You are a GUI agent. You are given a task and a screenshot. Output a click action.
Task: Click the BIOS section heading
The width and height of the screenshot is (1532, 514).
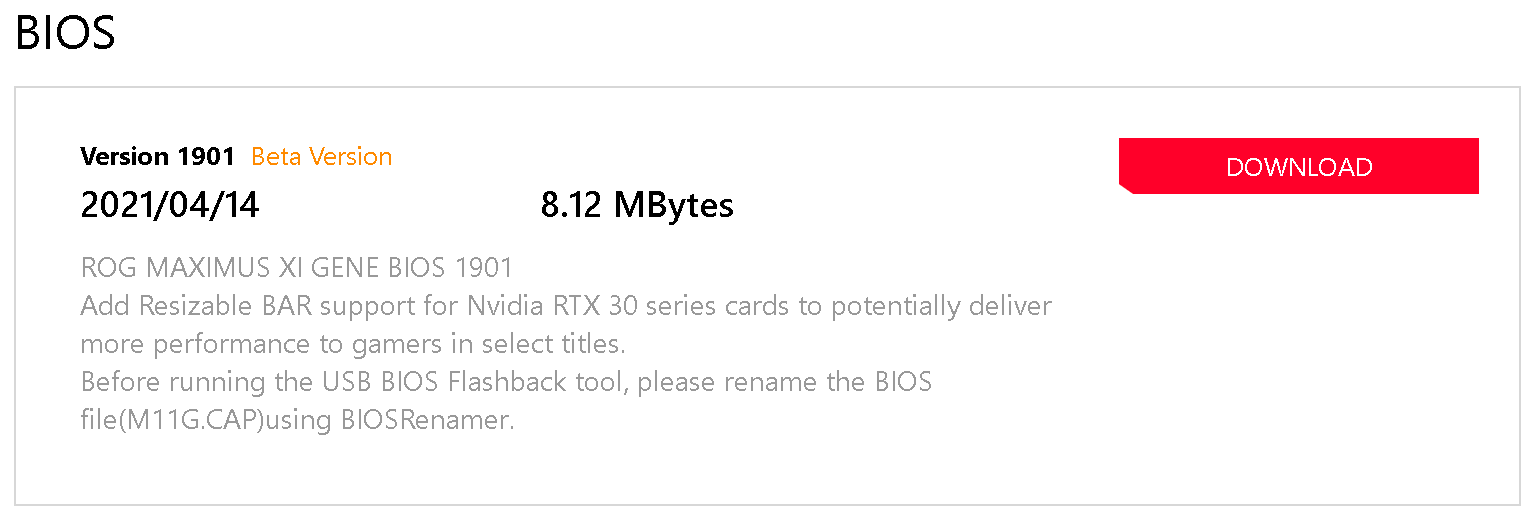point(66,32)
